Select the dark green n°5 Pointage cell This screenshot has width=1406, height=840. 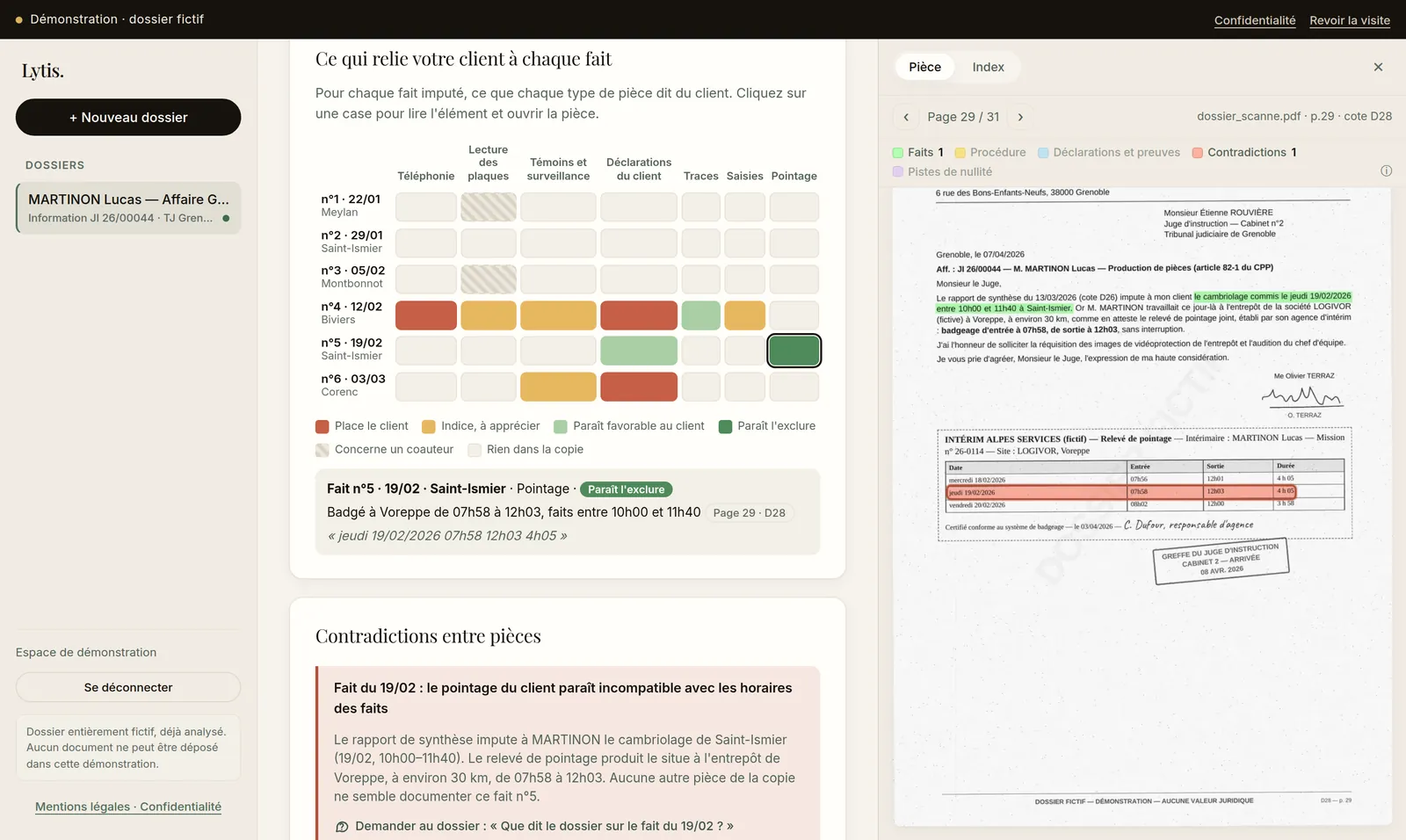794,351
